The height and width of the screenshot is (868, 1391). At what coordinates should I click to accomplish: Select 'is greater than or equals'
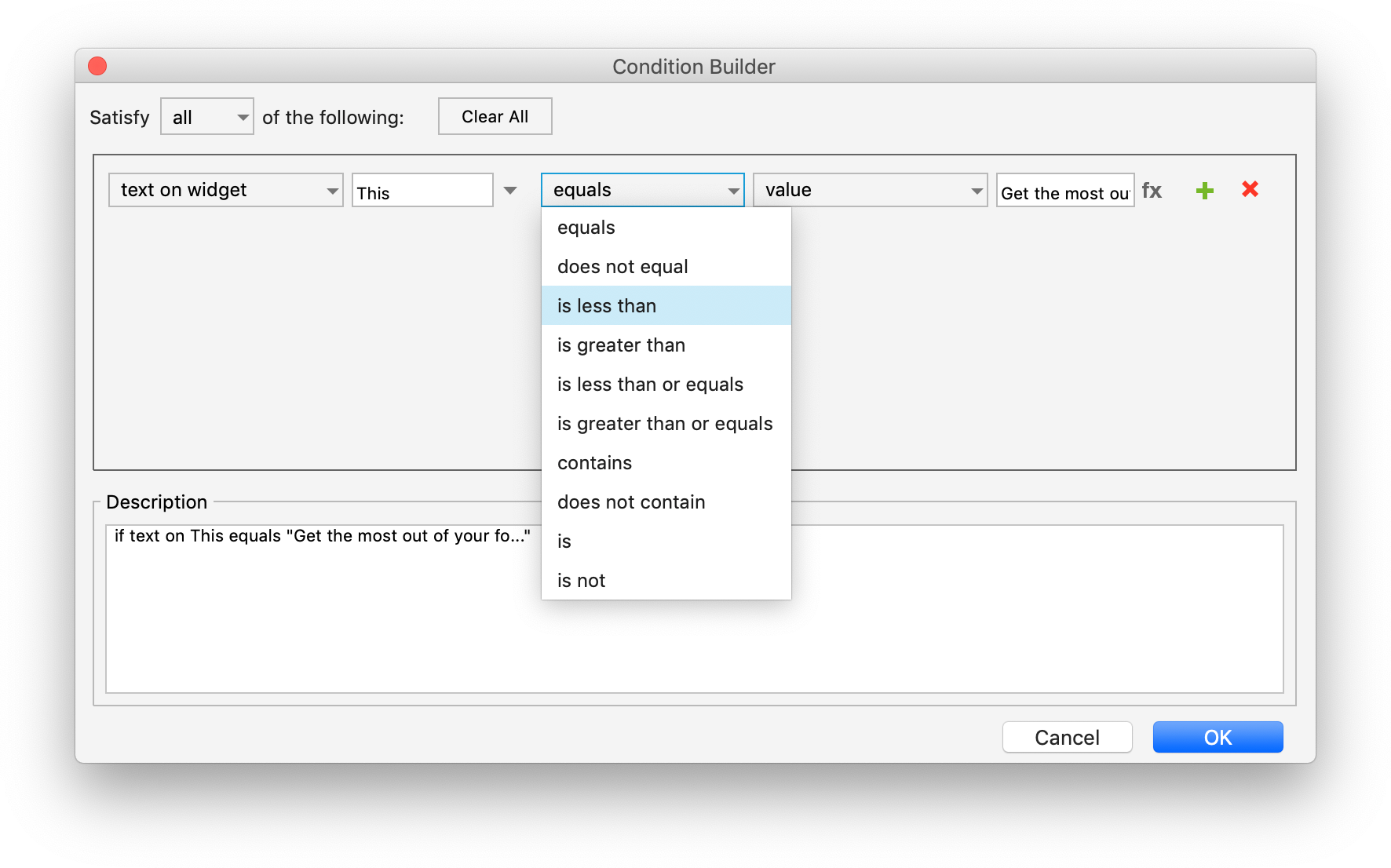click(666, 424)
